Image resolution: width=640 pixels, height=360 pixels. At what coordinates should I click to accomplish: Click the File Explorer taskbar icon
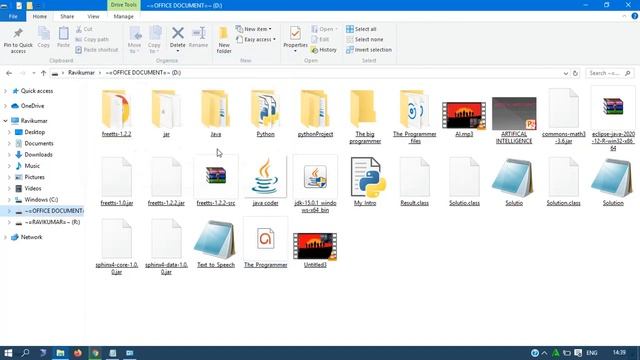click(60, 353)
